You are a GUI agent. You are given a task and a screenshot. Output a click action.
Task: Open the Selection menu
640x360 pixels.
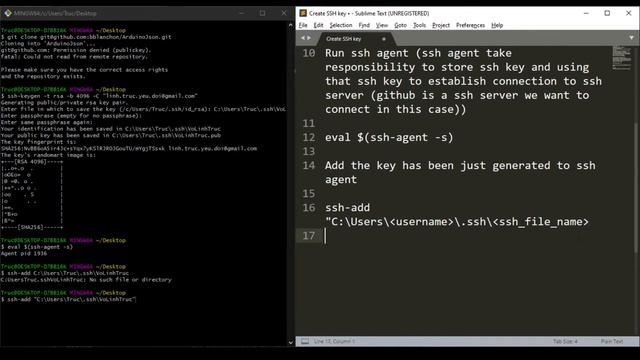coord(341,25)
